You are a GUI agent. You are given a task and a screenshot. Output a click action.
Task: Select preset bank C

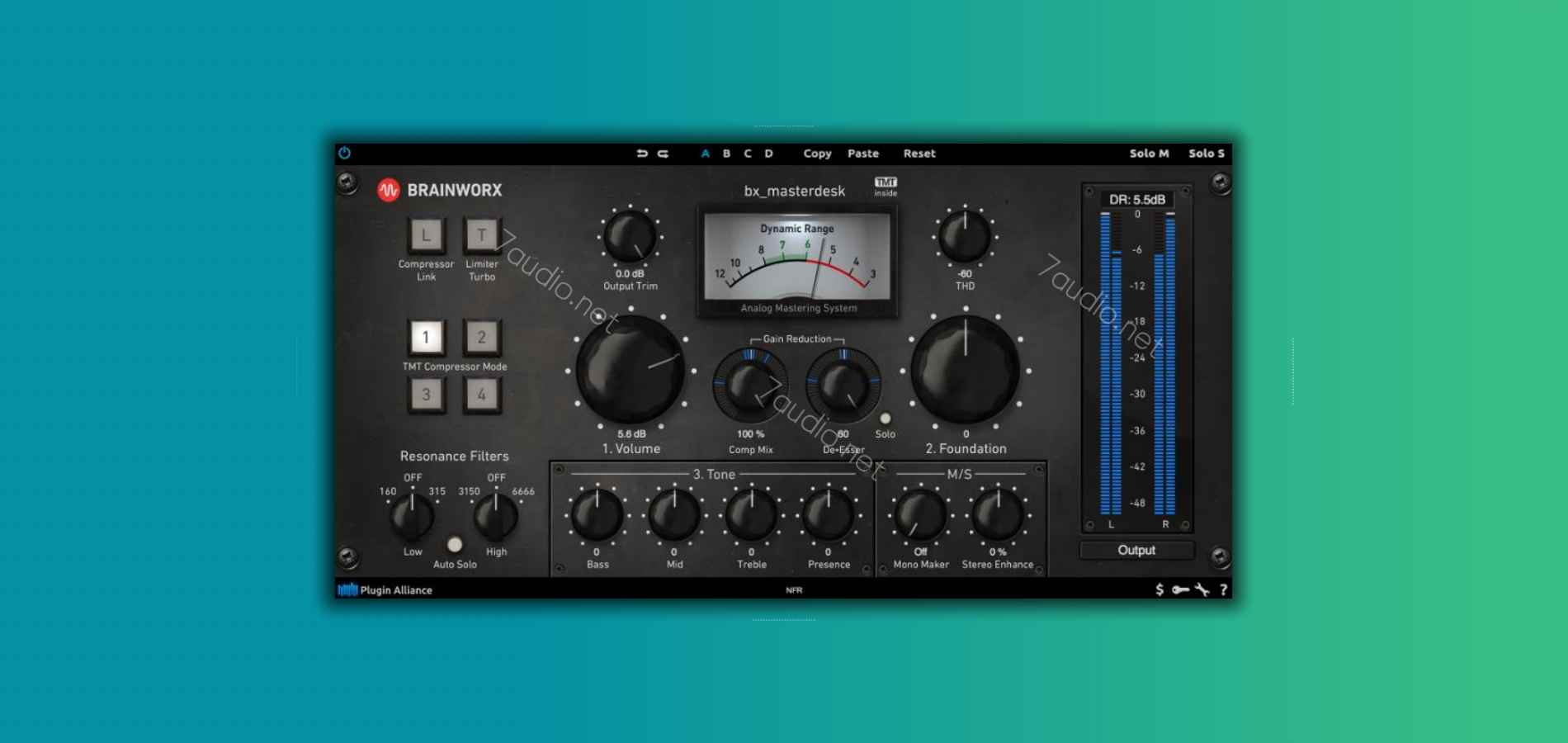[x=748, y=154]
